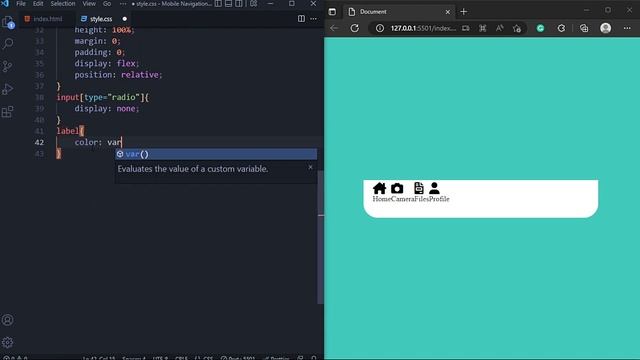Open a new browser tab
Viewport: 640px width, 360px height.
[464, 12]
